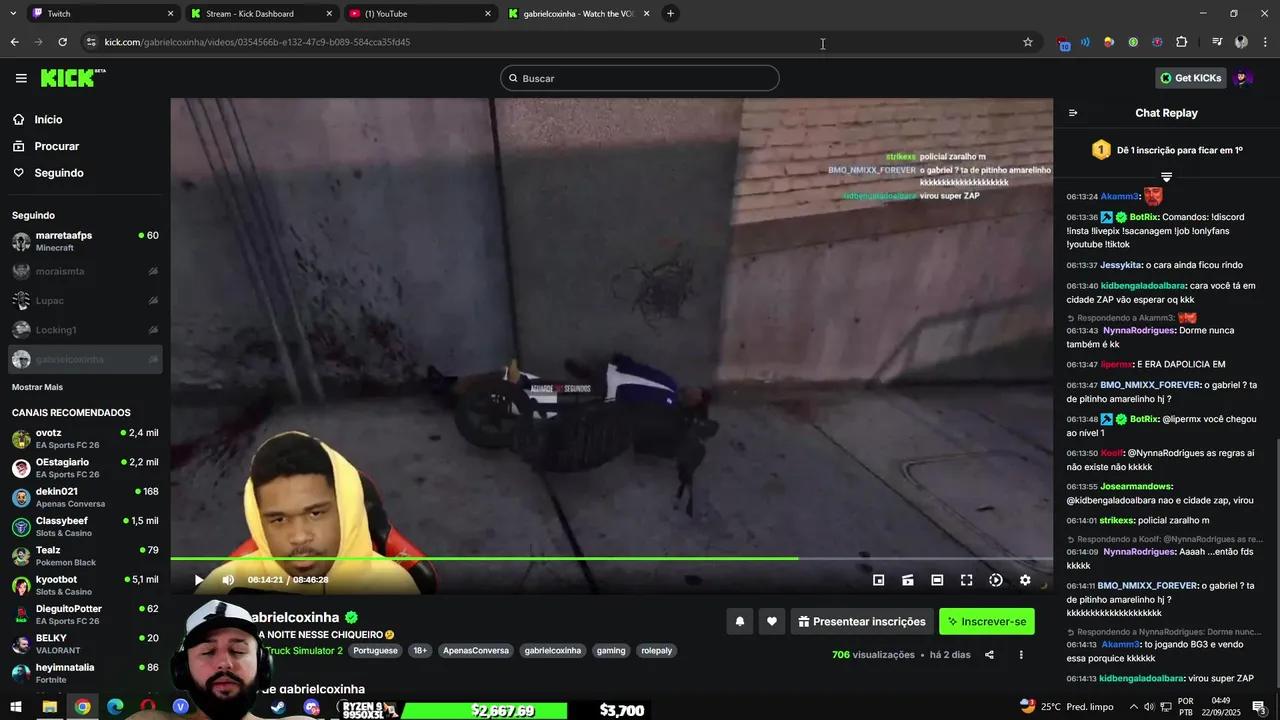The image size is (1280, 720).
Task: Open Windows Start menu
Action: tap(16, 707)
